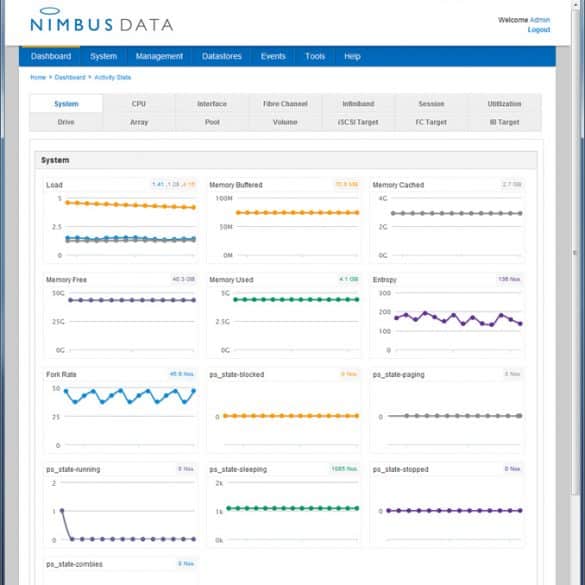This screenshot has width=585, height=585.
Task: Click the Memory Used value label
Action: pyautogui.click(x=348, y=279)
